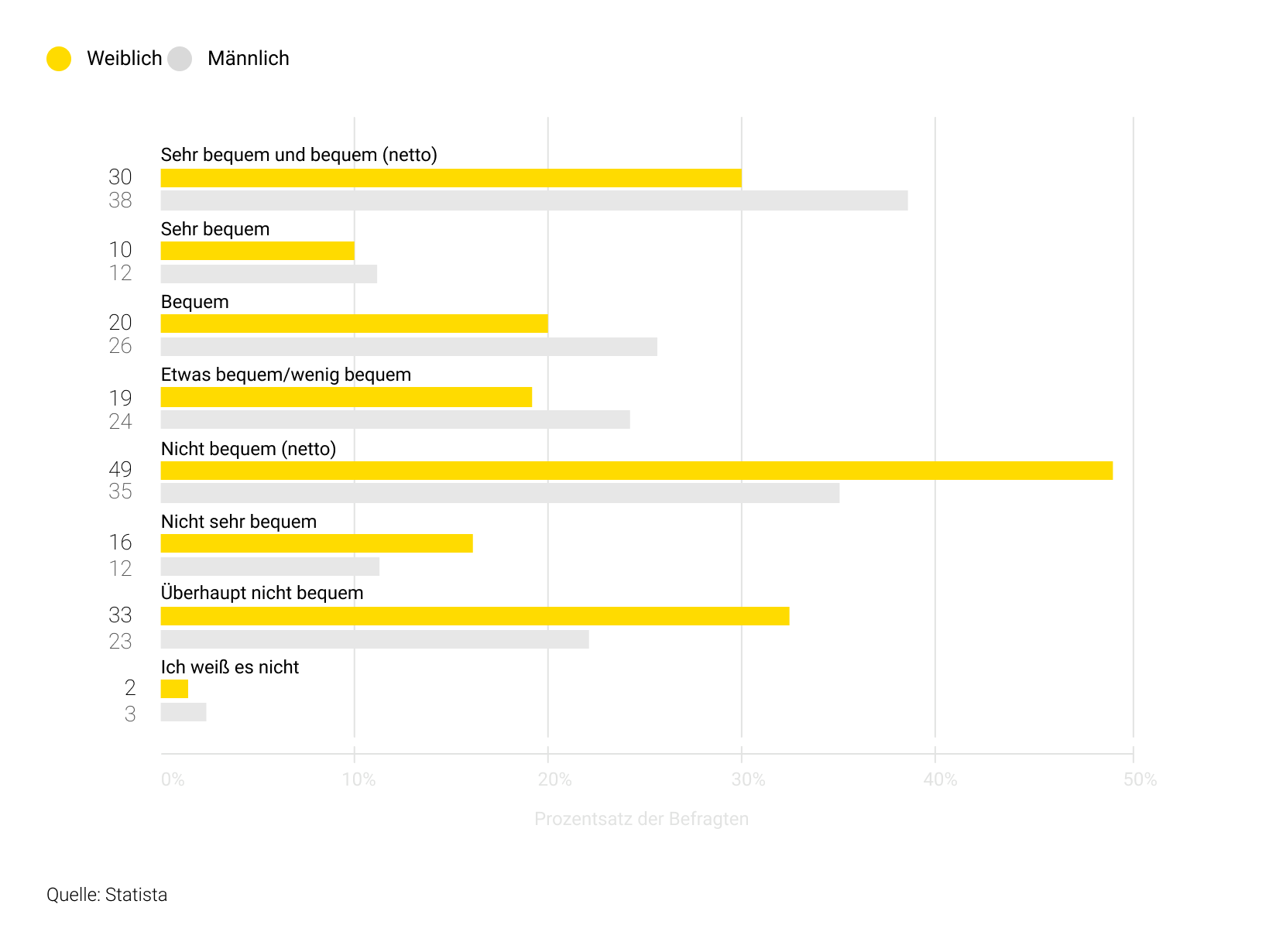Click the Etwas bequem/wenig bequem category label

point(286,375)
